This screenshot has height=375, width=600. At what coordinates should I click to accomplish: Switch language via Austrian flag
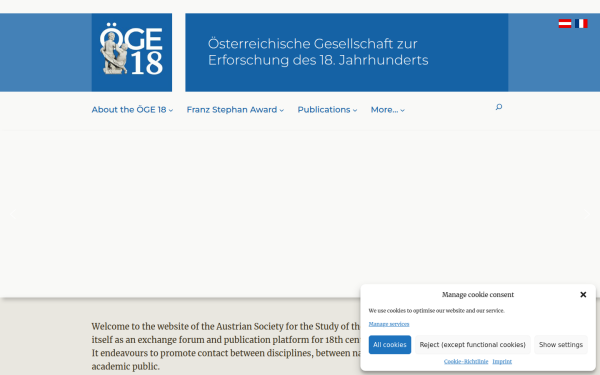[x=565, y=24]
